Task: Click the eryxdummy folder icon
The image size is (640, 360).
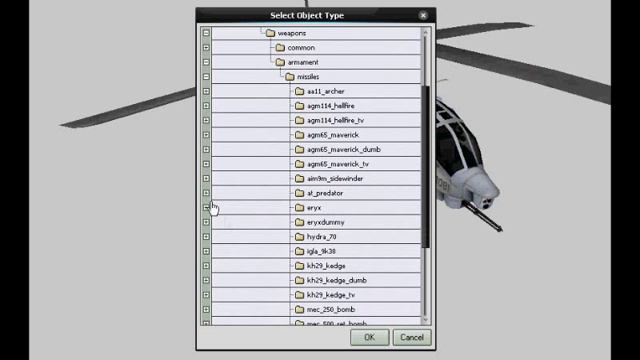Action: click(x=300, y=222)
